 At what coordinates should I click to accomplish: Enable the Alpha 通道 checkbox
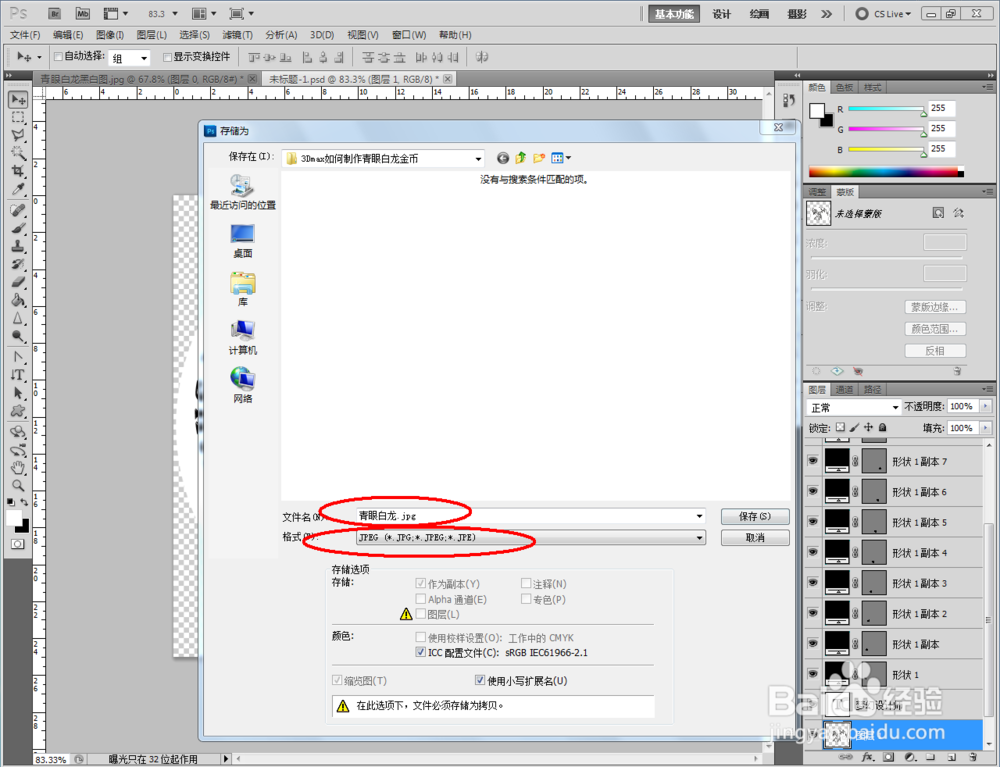click(x=419, y=599)
